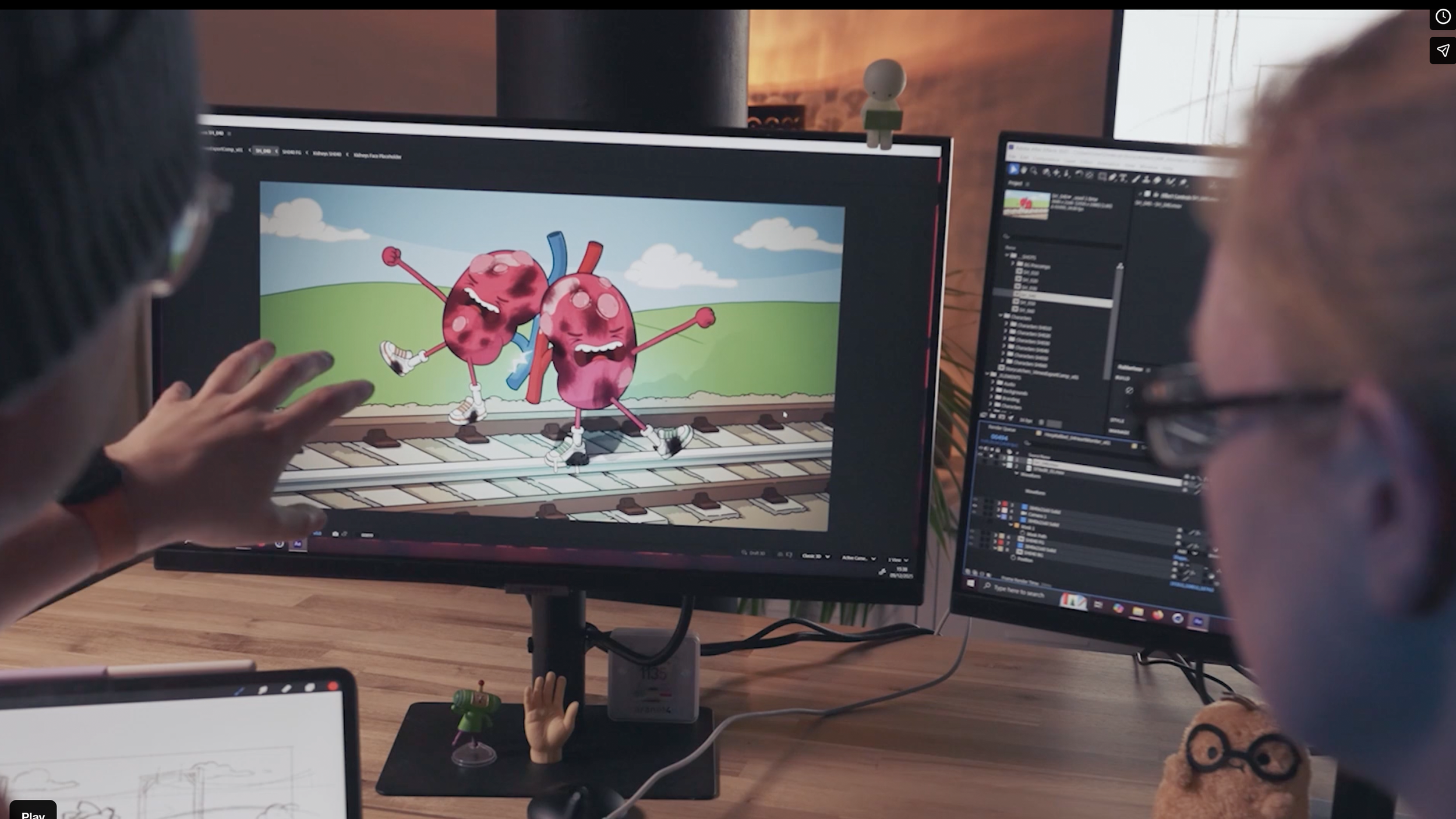Open Firefox from the Windows taskbar

(1157, 615)
